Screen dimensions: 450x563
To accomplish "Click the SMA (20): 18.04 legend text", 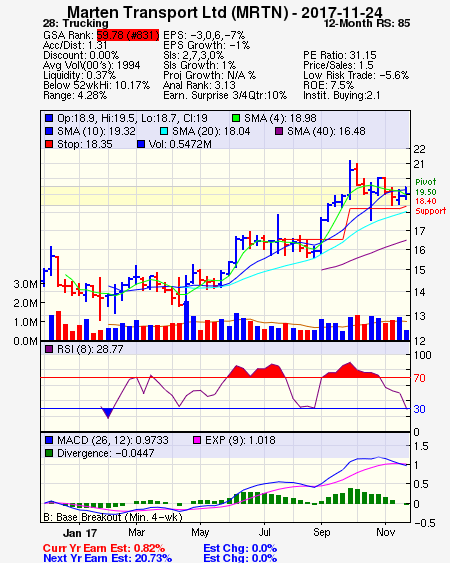I will pos(211,131).
